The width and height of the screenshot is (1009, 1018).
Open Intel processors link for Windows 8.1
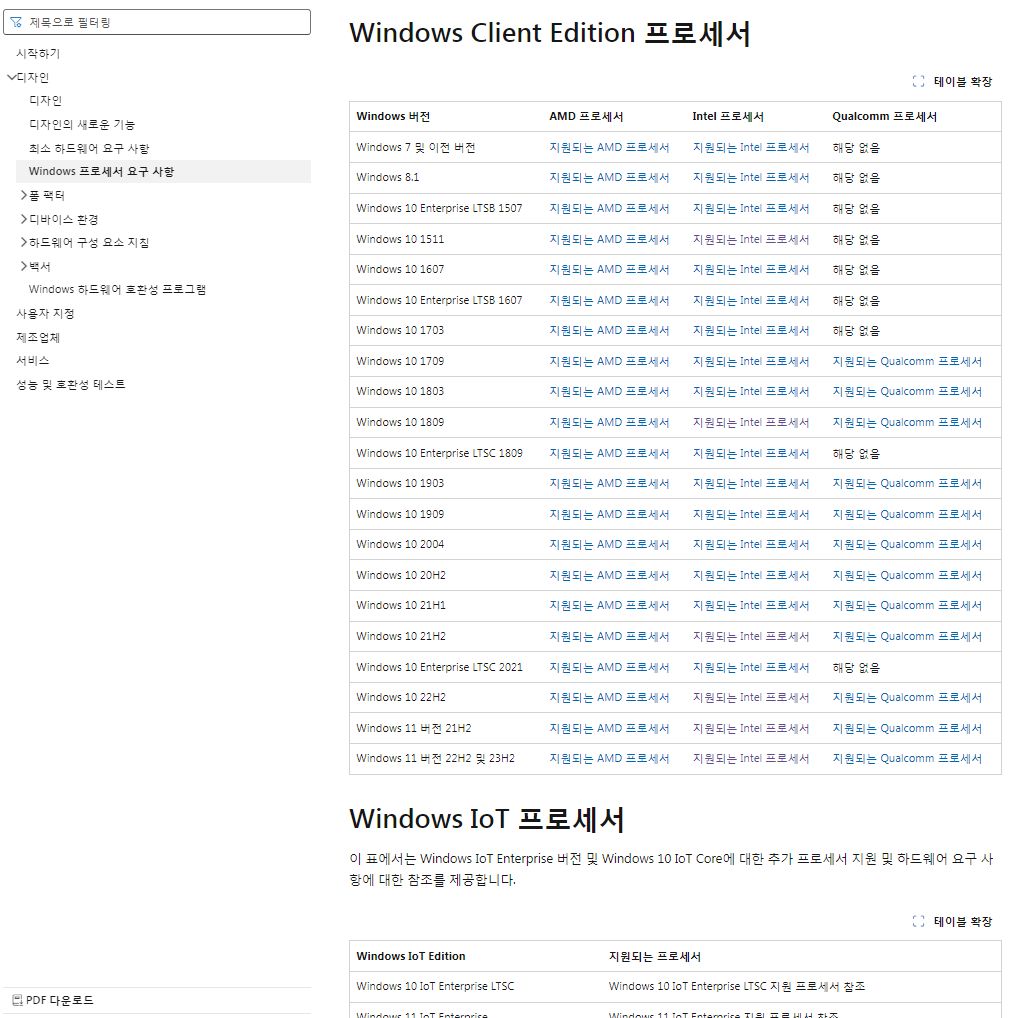click(751, 177)
